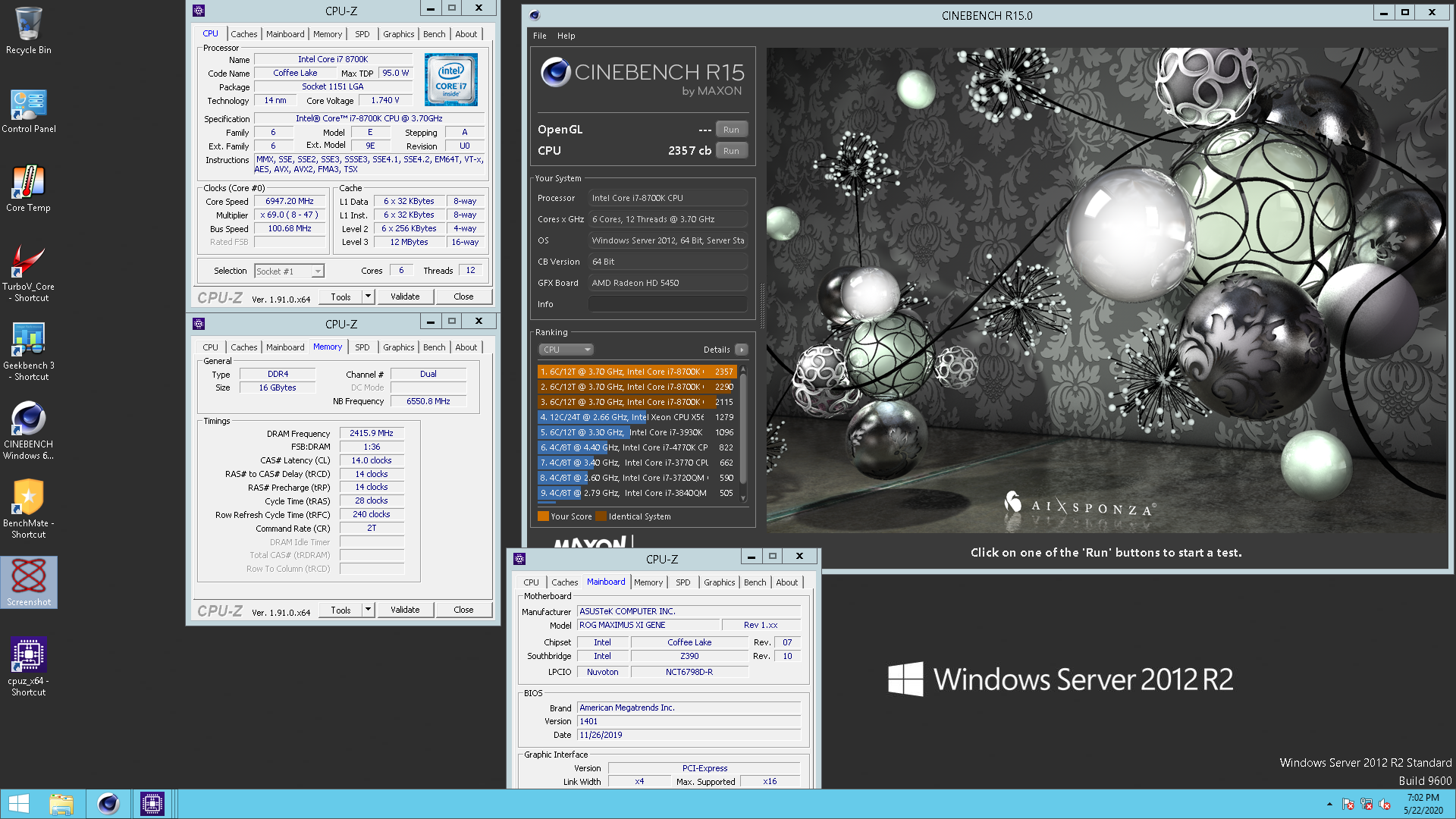
Task: Open the Help menu in Cinebench
Action: point(566,36)
